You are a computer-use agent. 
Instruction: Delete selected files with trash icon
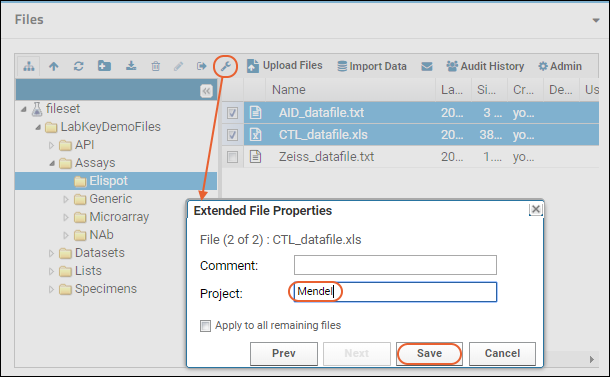(x=156, y=67)
